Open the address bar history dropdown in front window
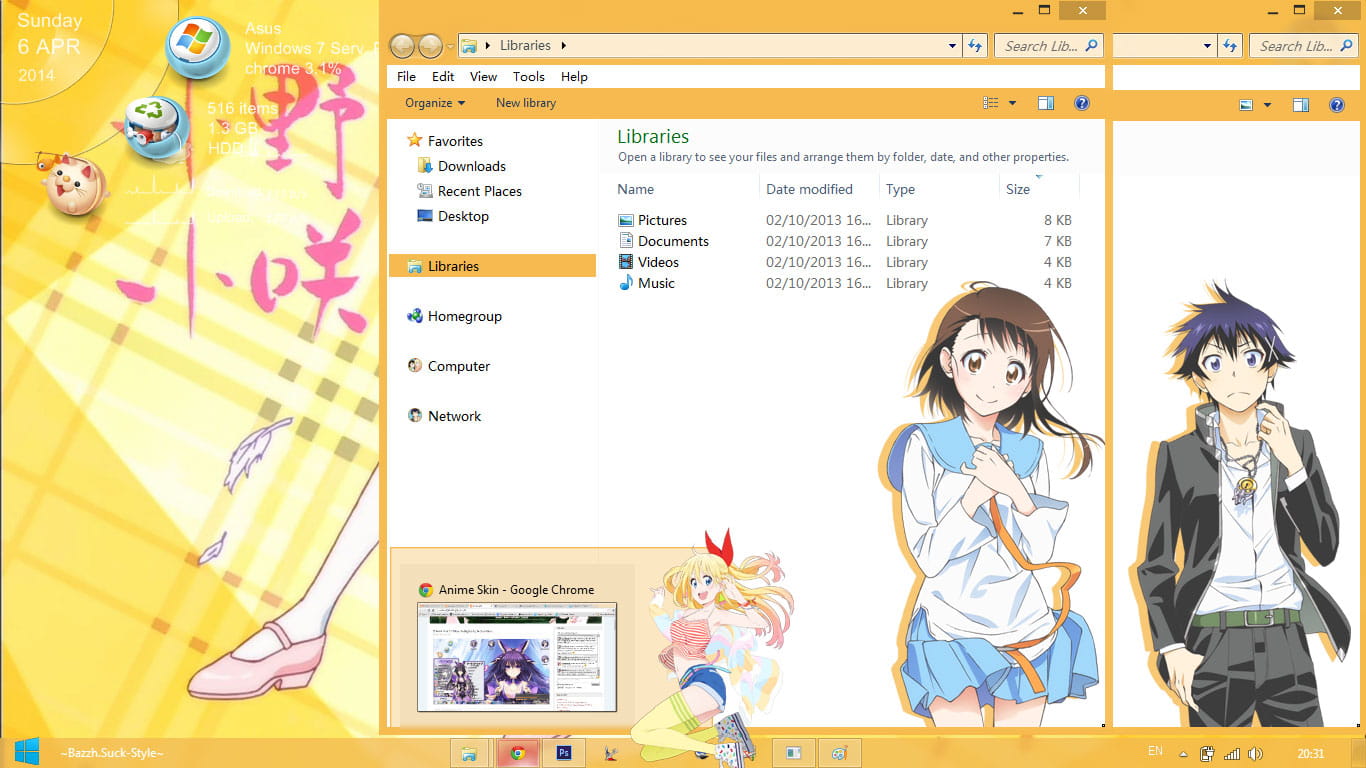Screen dimensions: 1366x768 click(952, 46)
